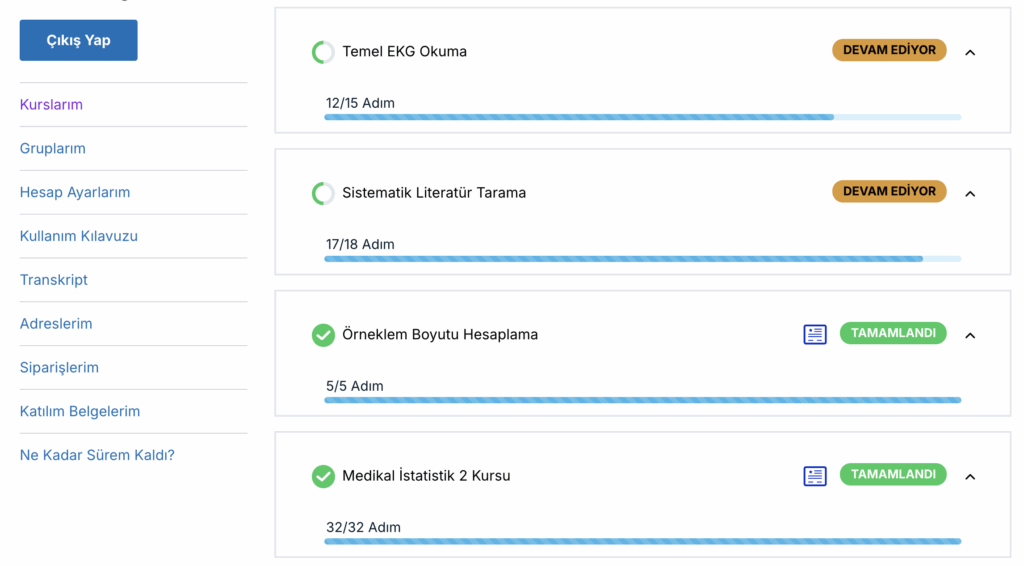The height and width of the screenshot is (566, 1024).
Task: Click green checkmark of Medikal İstatistik 2 Kursu
Action: coord(323,476)
